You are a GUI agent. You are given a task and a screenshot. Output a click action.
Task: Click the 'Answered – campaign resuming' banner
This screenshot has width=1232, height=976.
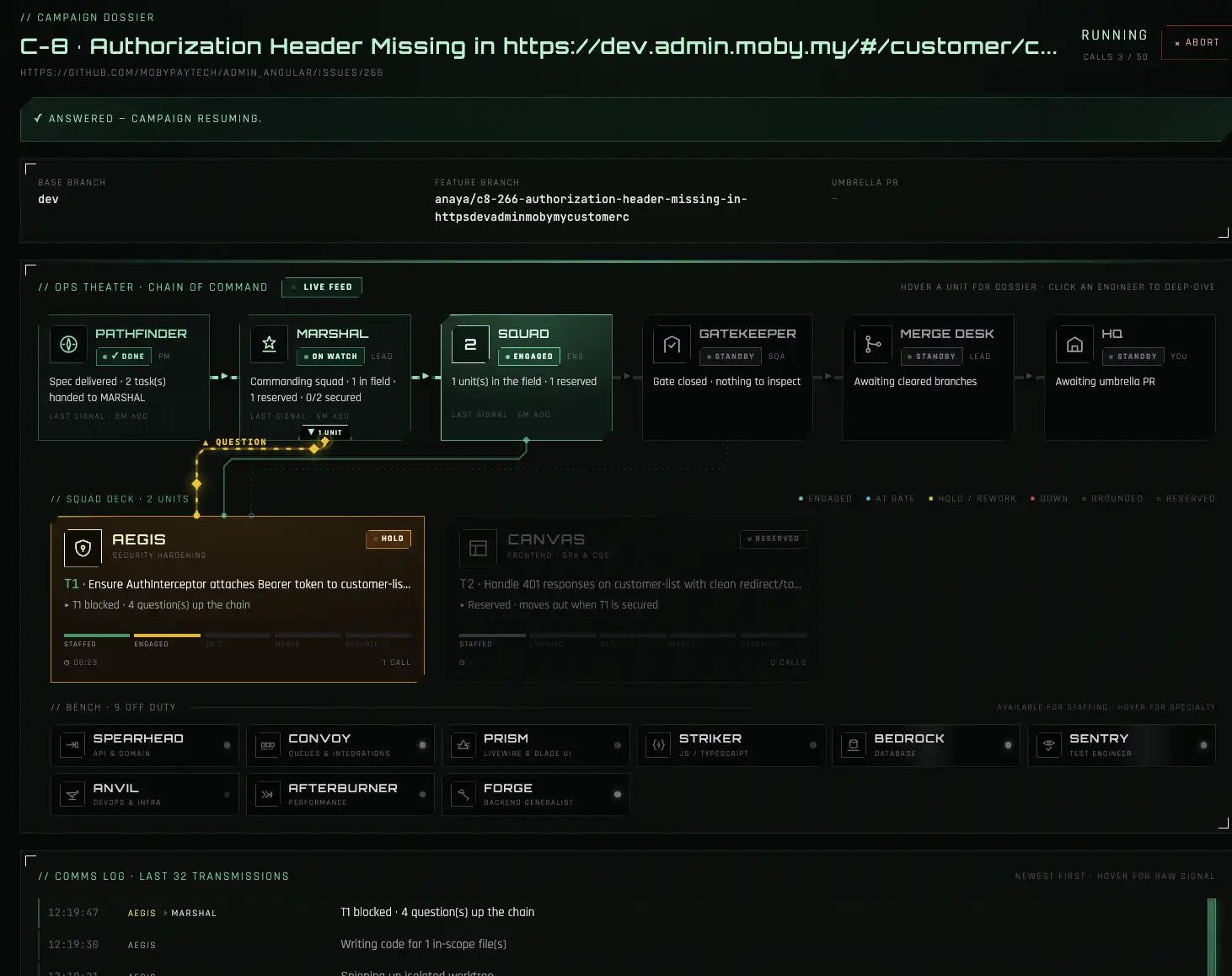coord(626,119)
